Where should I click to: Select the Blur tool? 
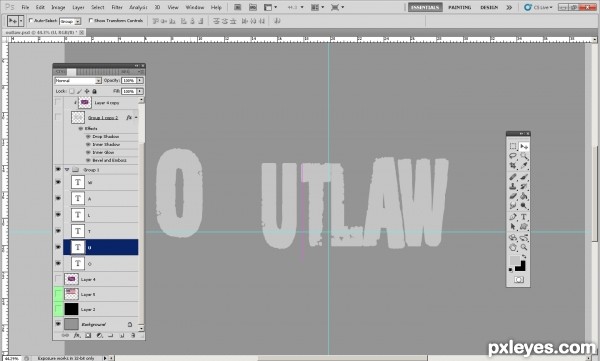[x=513, y=206]
